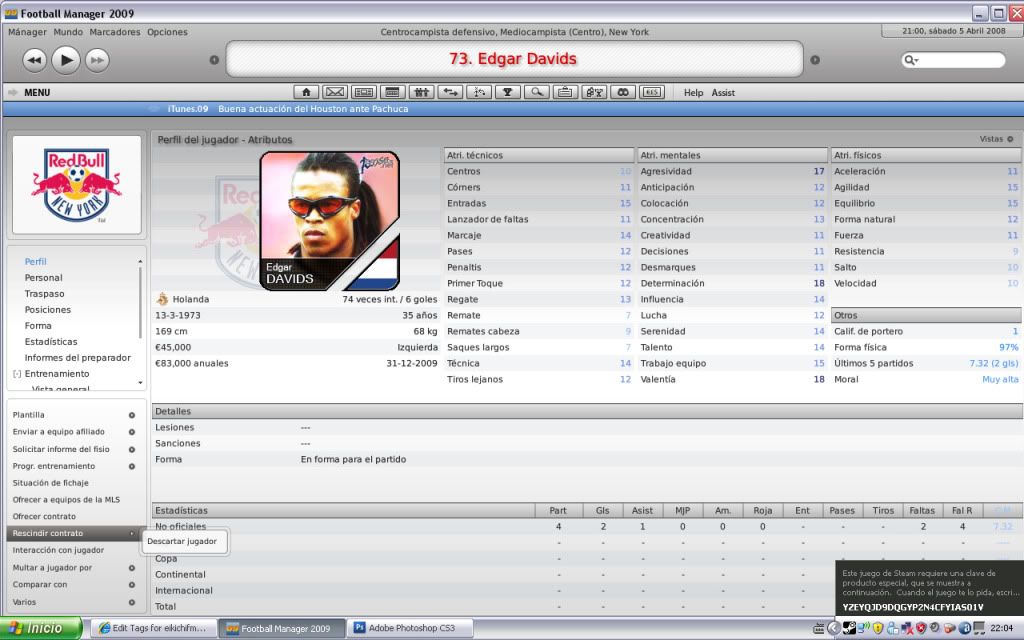Open the binoculars scouting icon
Image resolution: width=1024 pixels, height=640 pixels.
coord(622,92)
